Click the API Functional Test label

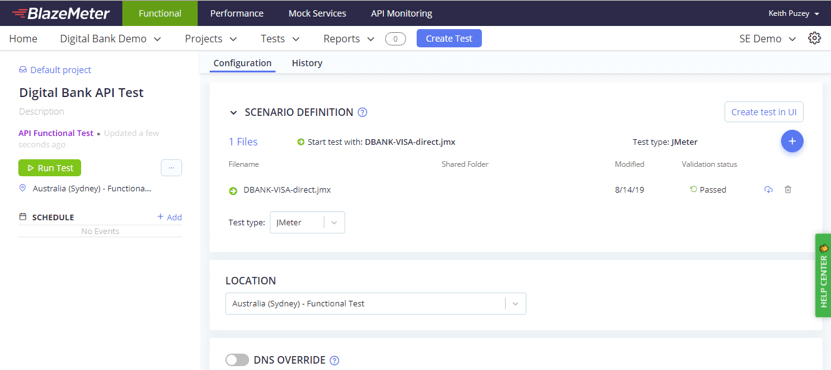click(x=56, y=133)
